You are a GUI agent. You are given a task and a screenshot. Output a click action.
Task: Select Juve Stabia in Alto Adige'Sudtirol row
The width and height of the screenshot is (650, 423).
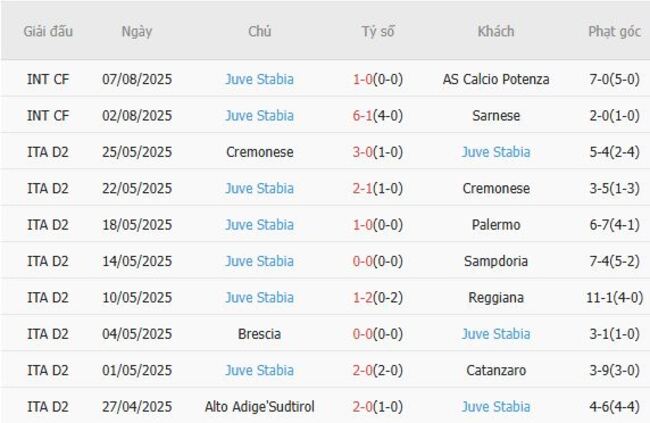[x=496, y=407]
